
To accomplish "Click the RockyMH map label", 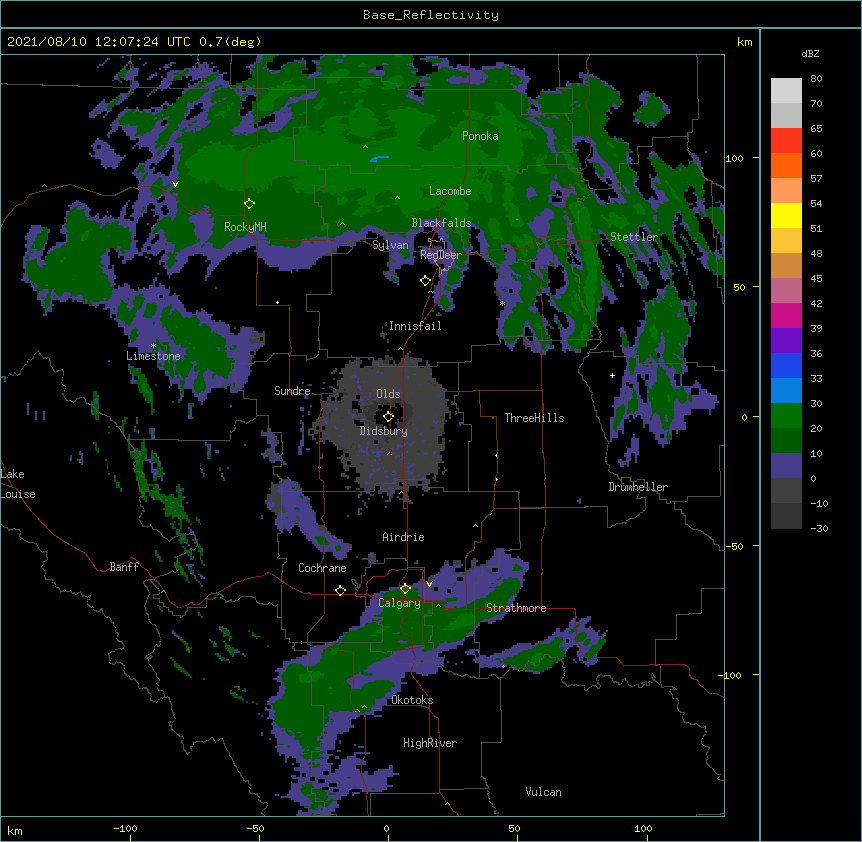I will tap(245, 227).
